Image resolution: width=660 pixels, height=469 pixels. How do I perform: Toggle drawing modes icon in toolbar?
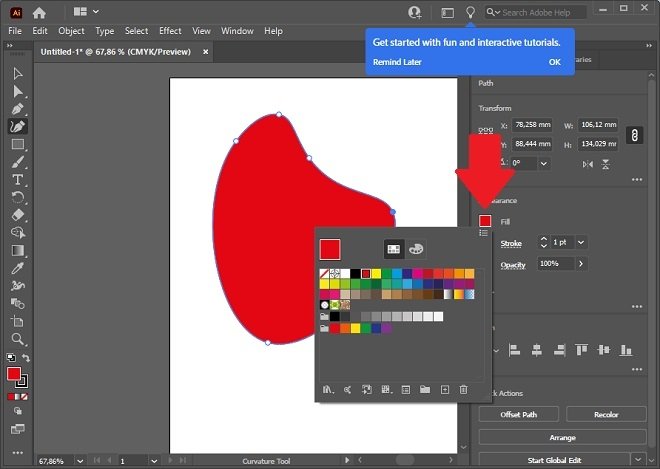[x=18, y=411]
